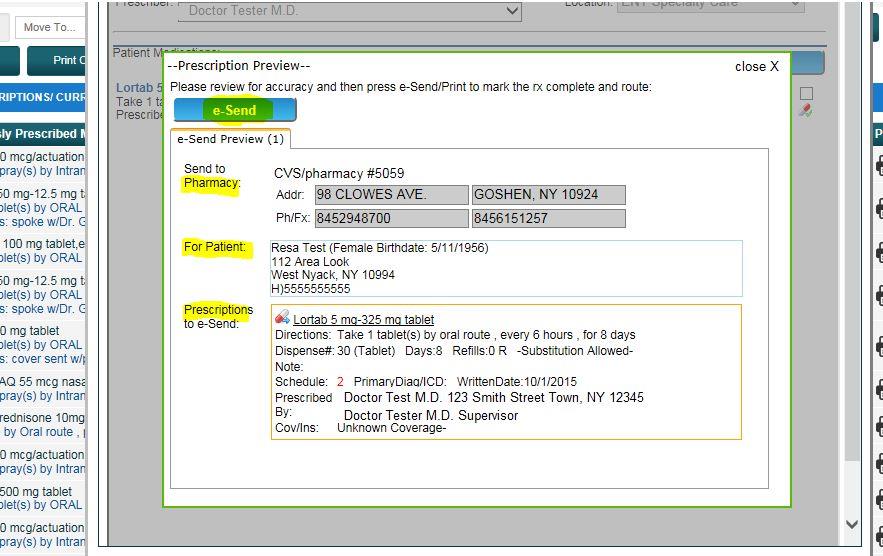This screenshot has height=556, width=883.
Task: Expand the Prescriber dropdown showing Doctor Tester M.D.
Action: pyautogui.click(x=350, y=11)
